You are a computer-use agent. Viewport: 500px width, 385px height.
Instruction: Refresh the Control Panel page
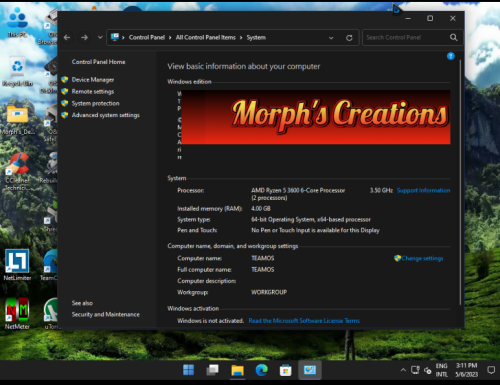click(x=349, y=38)
